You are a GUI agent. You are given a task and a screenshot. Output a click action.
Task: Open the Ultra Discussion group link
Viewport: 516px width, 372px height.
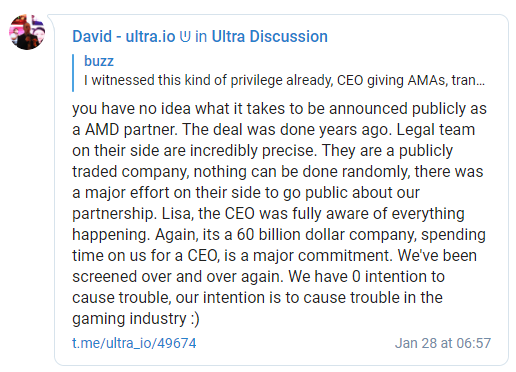(x=270, y=36)
